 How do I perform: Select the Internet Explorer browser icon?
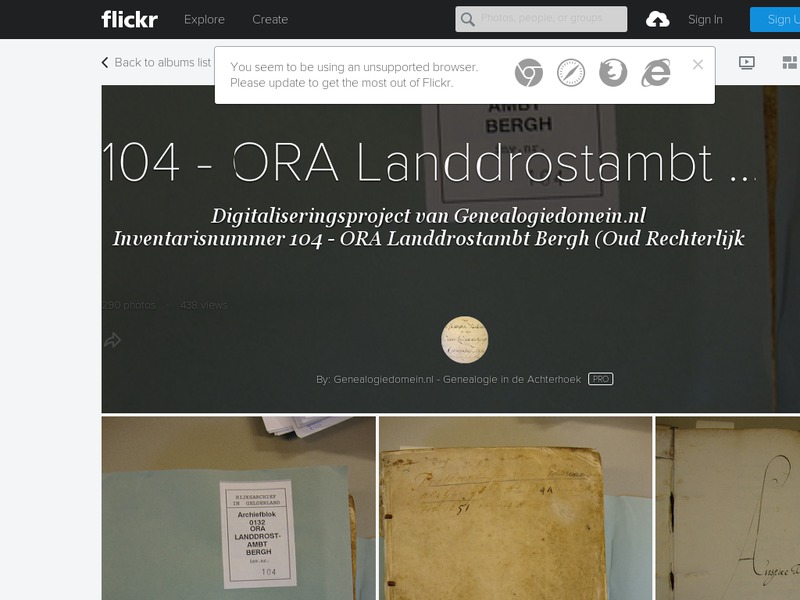(x=658, y=72)
